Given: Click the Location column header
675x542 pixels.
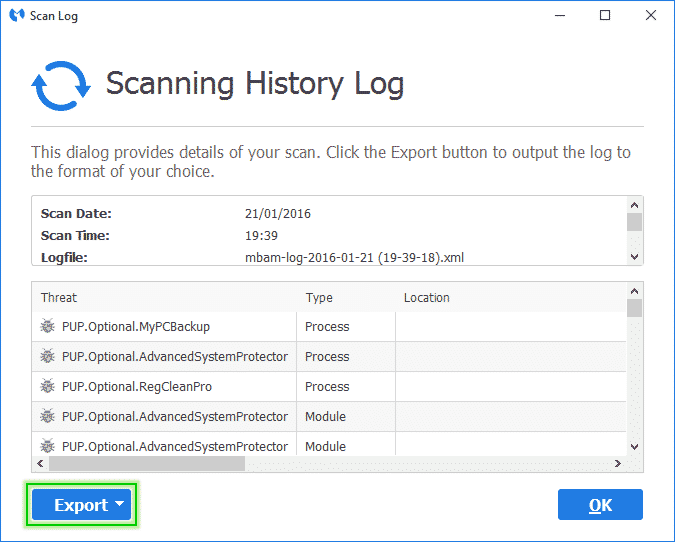Looking at the screenshot, I should point(426,298).
